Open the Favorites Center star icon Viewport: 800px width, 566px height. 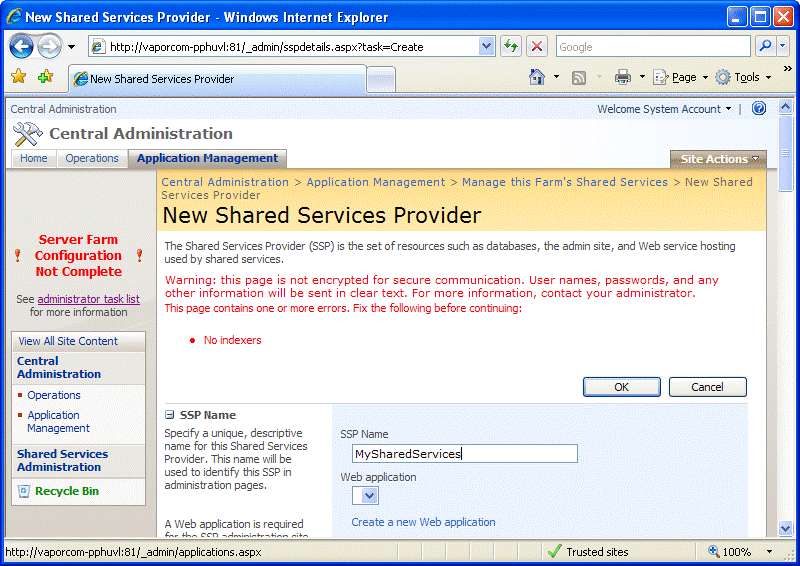[18, 77]
